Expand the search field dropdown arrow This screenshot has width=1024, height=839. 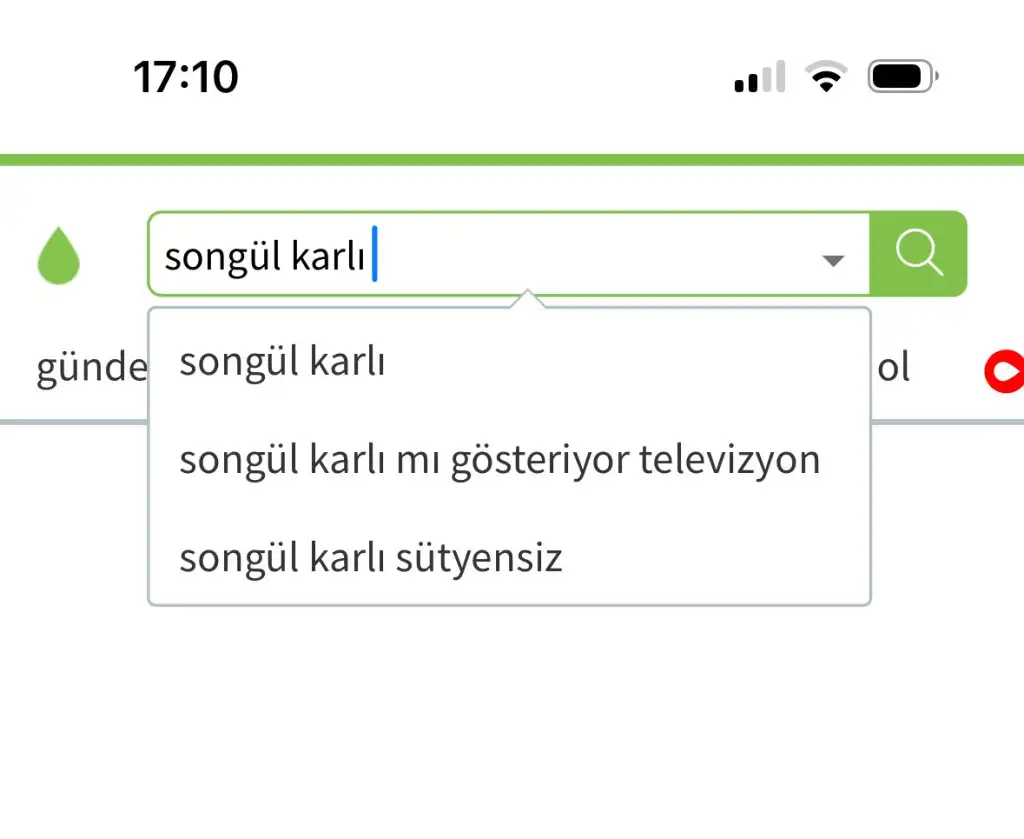[833, 261]
